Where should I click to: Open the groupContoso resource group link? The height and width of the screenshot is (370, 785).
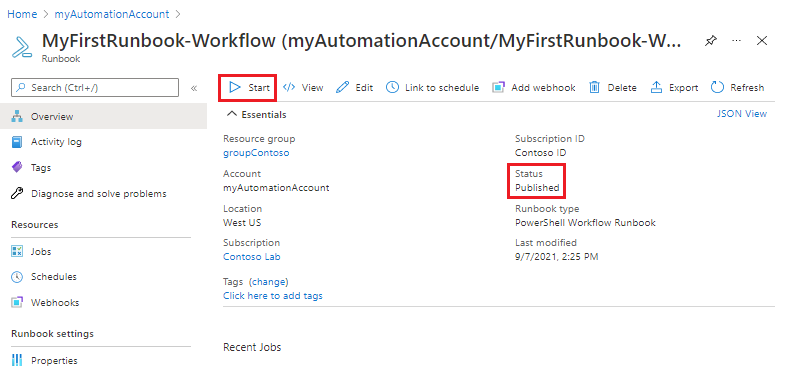pyautogui.click(x=256, y=153)
